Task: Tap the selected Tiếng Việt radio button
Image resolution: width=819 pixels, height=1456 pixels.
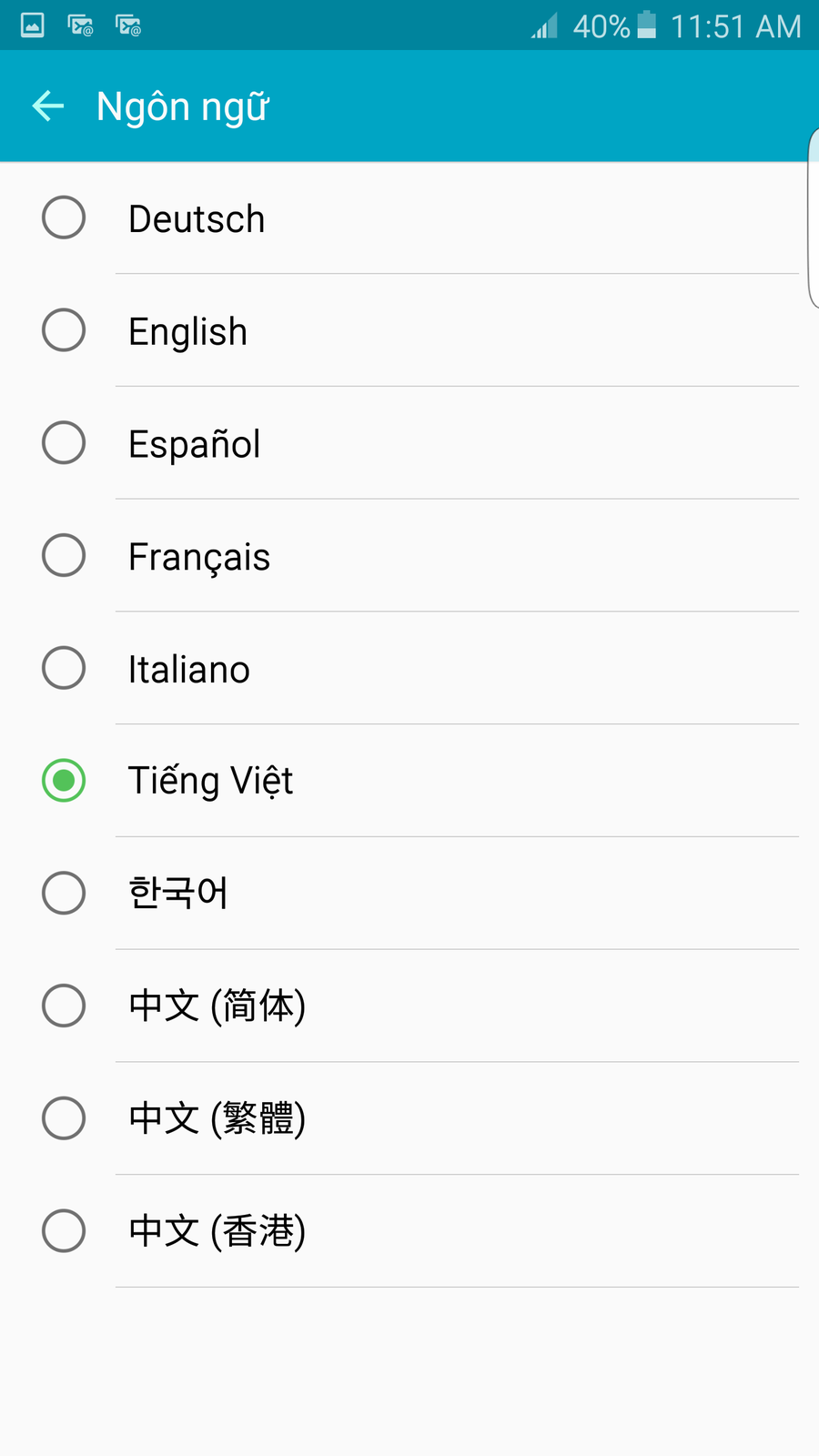Action: tap(64, 781)
